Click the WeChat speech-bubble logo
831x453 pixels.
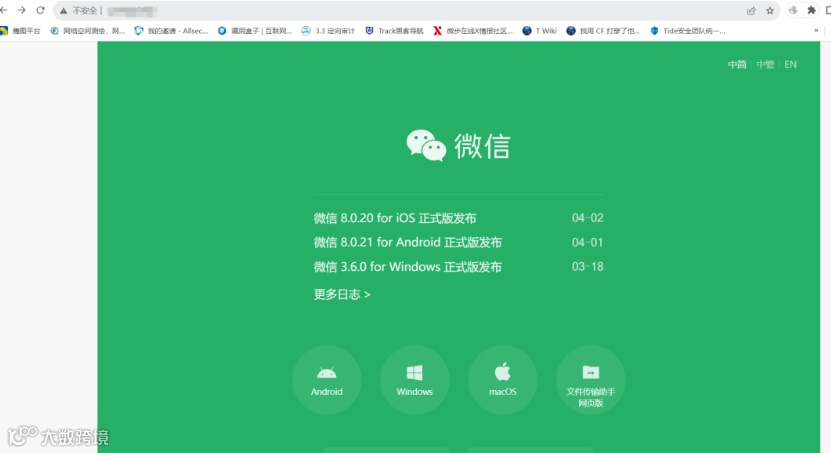(x=426, y=145)
